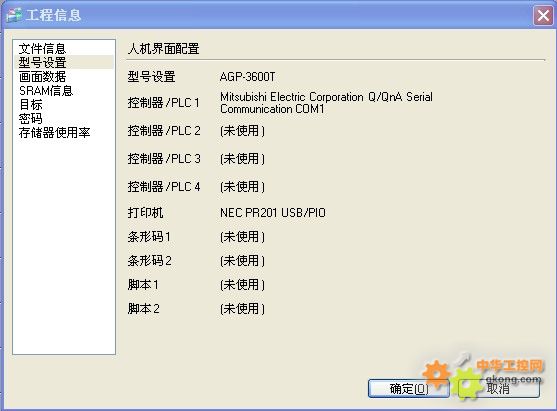The width and height of the screenshot is (557, 411).
Task: Click (未使用) value beside 控制器/PLC 3
Action: [x=242, y=158]
